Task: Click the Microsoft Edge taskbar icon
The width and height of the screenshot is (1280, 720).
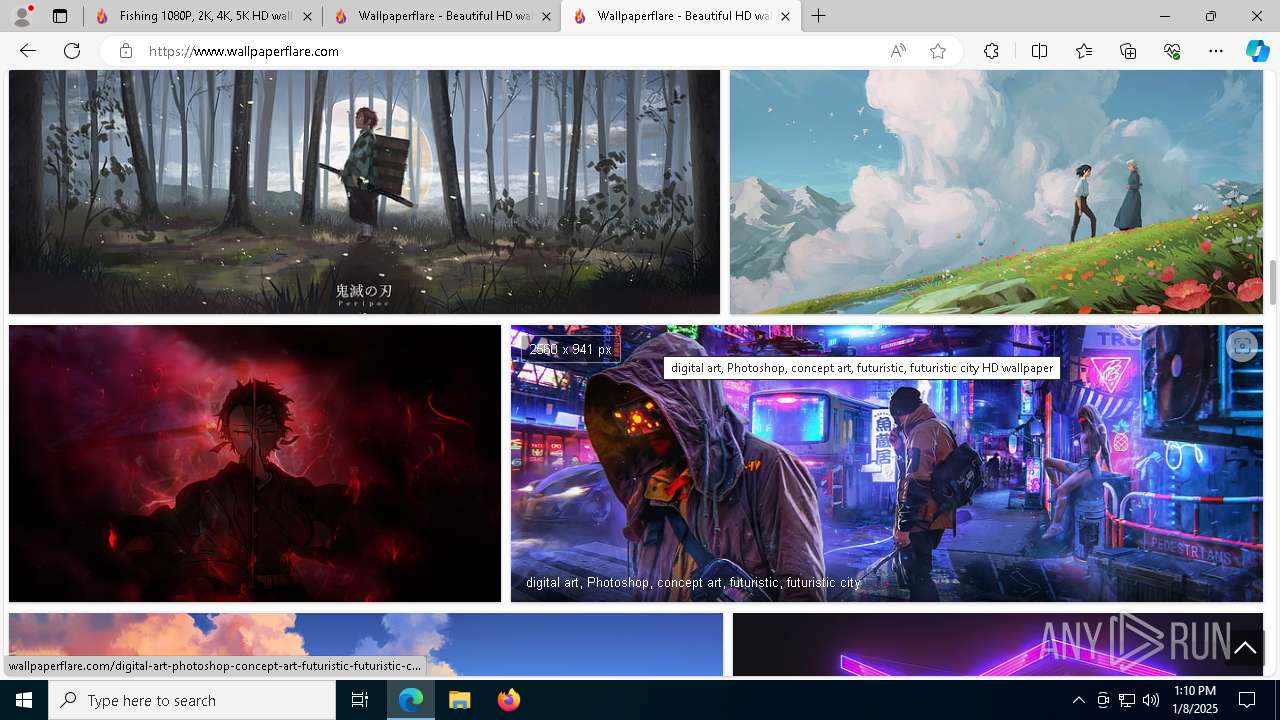Action: coord(411,700)
